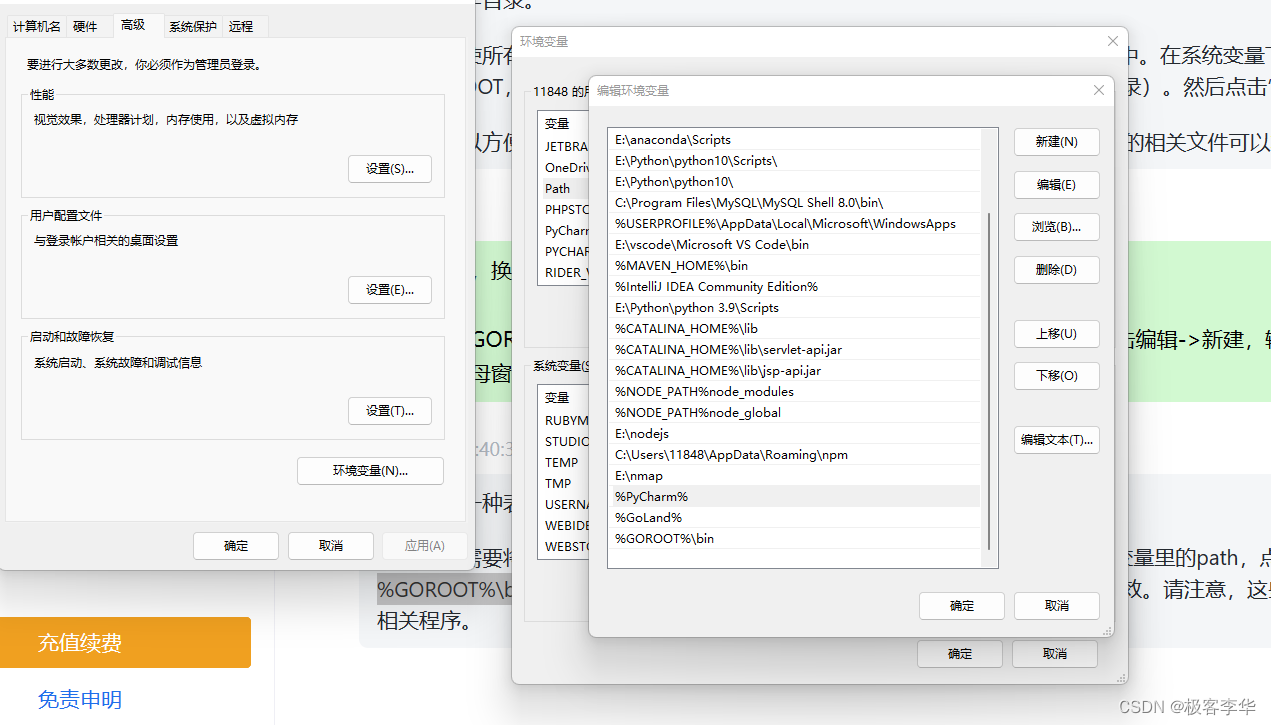Select E:\Python\python 3.9\Scripts entry
1271x725 pixels.
[794, 308]
